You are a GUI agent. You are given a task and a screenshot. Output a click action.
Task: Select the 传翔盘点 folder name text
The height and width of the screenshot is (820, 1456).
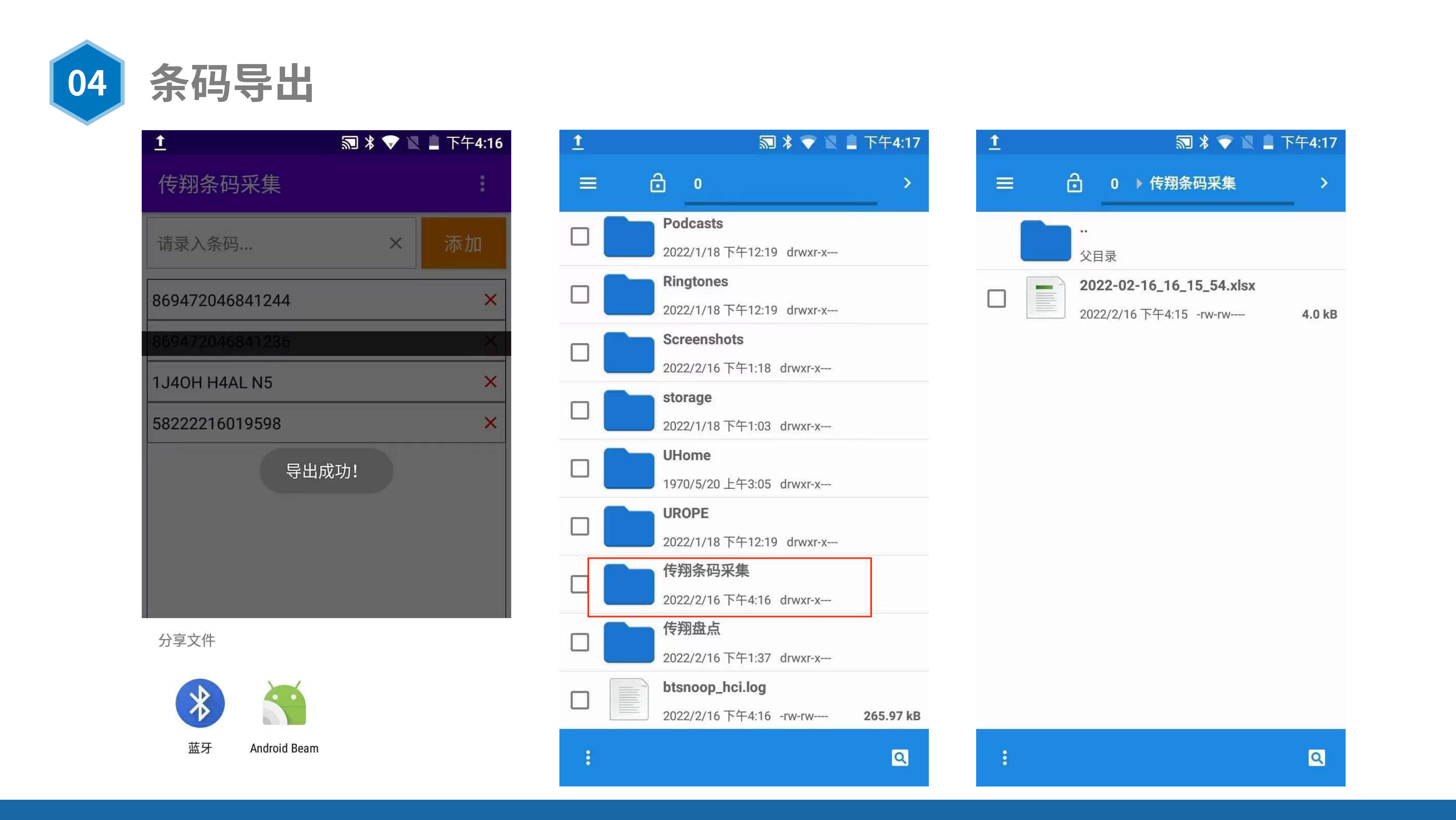[691, 628]
